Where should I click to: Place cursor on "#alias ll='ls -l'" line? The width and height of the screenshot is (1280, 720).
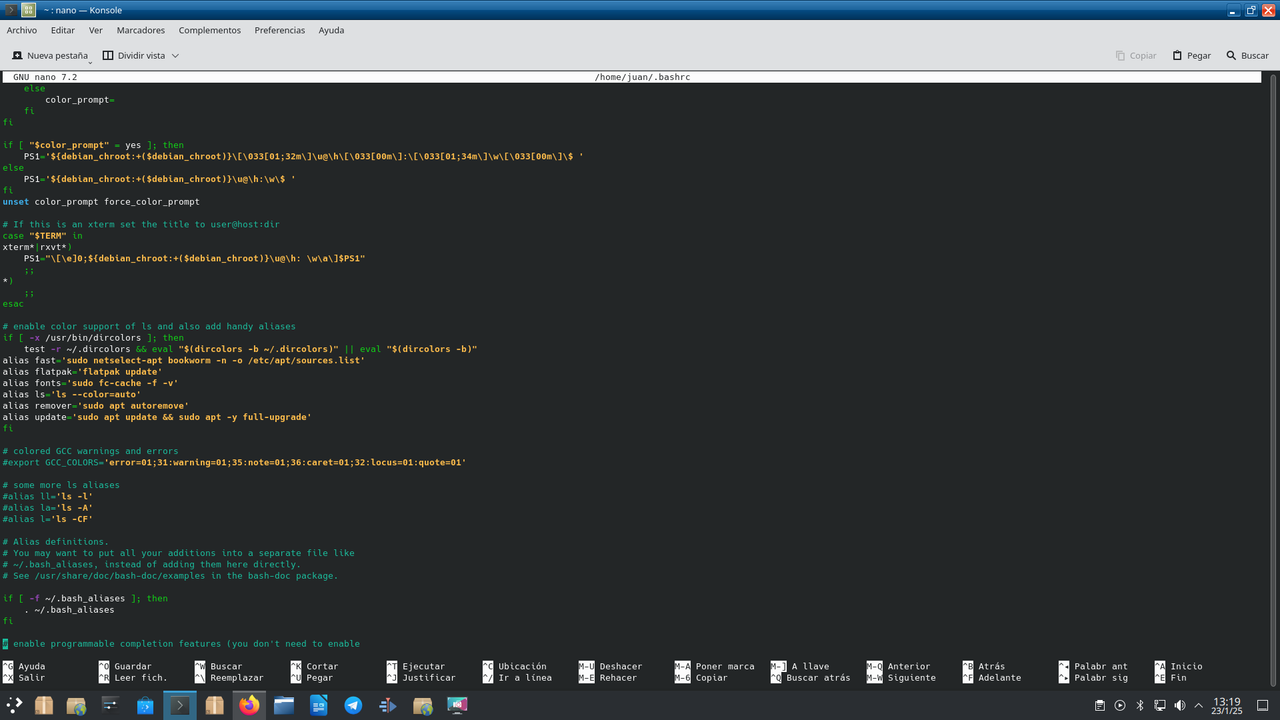47,496
